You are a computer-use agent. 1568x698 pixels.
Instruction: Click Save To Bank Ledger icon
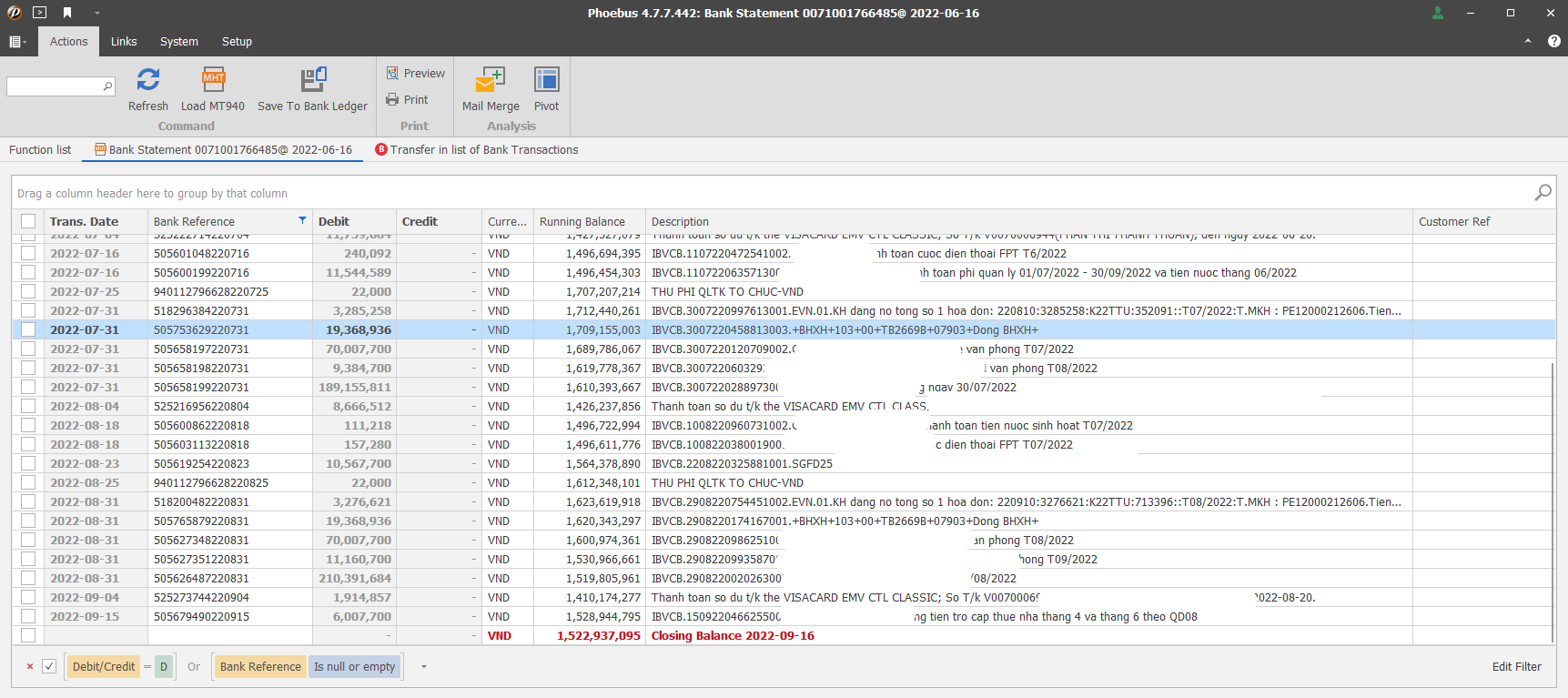(x=313, y=80)
